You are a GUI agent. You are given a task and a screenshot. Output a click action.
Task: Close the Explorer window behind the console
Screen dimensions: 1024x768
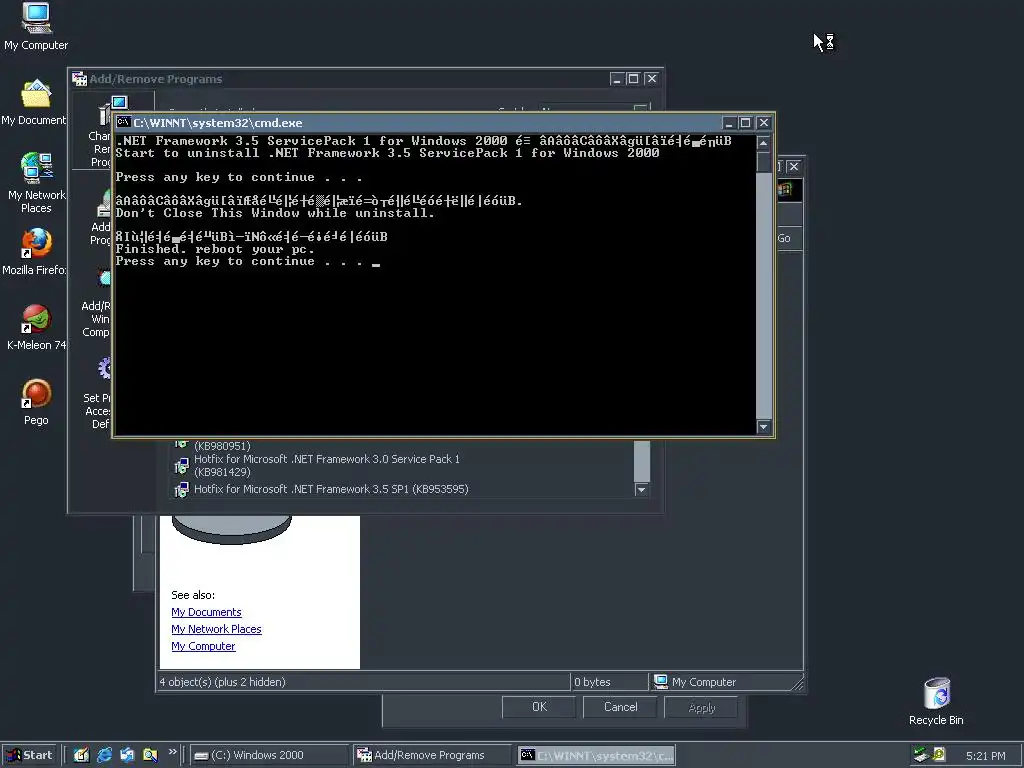(x=793, y=167)
